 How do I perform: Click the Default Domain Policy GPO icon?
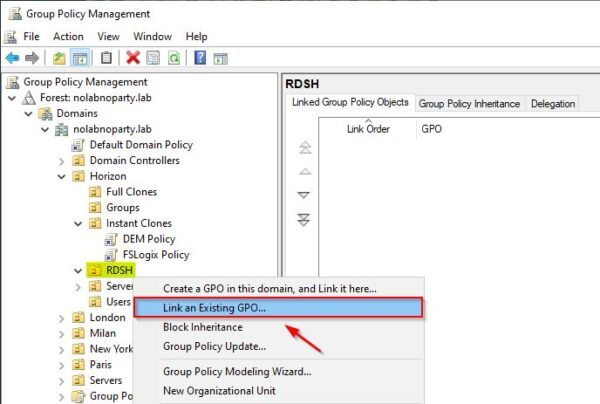click(78, 145)
